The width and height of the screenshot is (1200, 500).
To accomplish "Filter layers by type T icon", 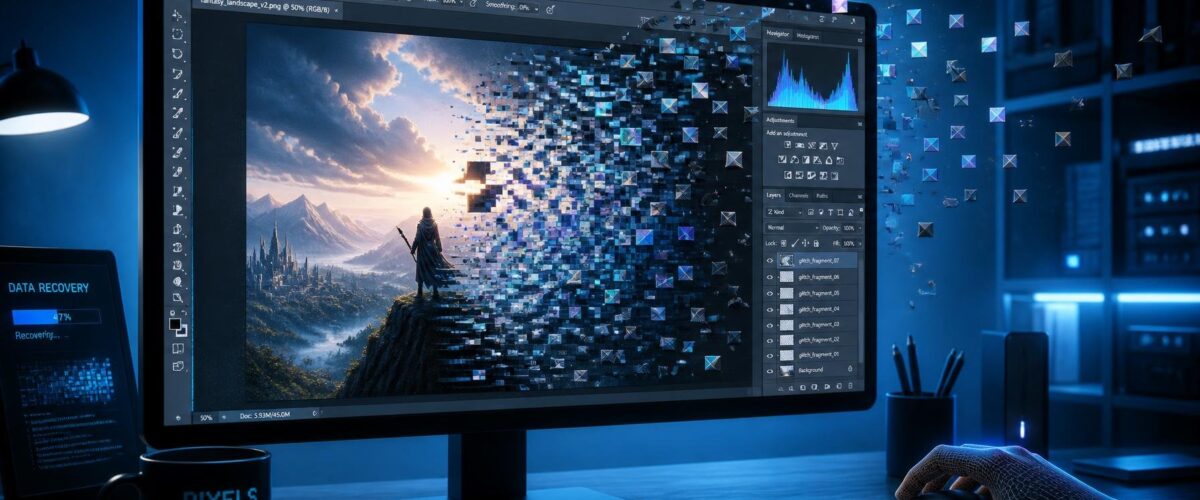I will click(x=830, y=212).
